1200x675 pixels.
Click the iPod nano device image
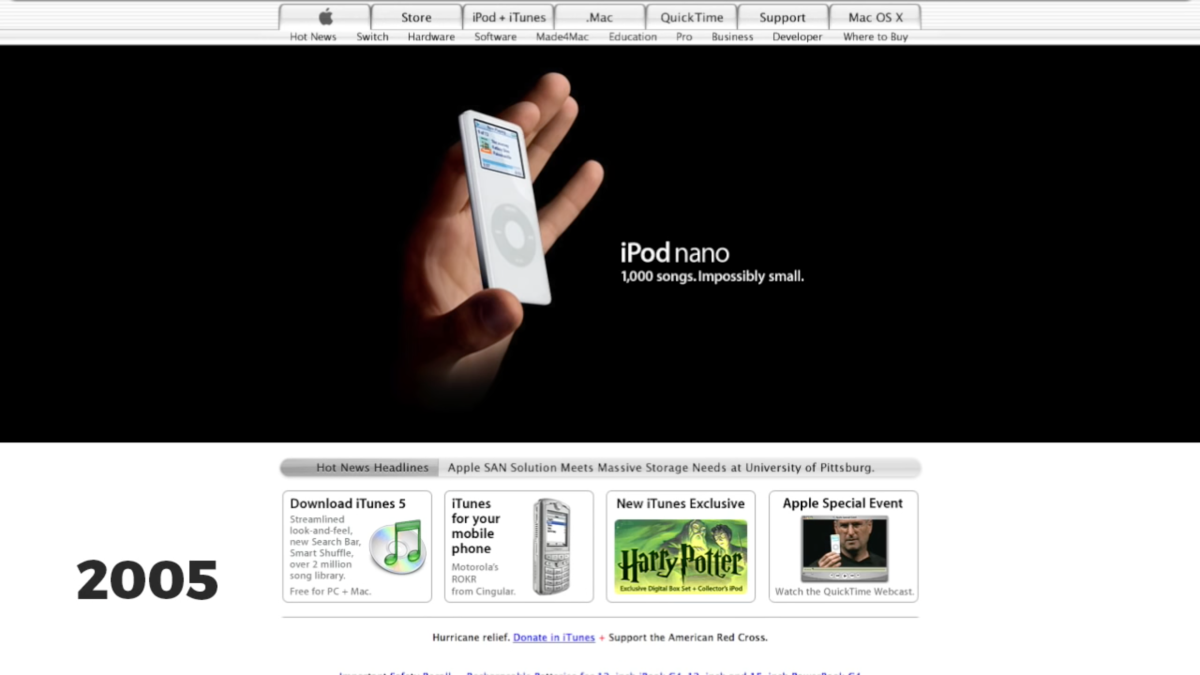[505, 207]
